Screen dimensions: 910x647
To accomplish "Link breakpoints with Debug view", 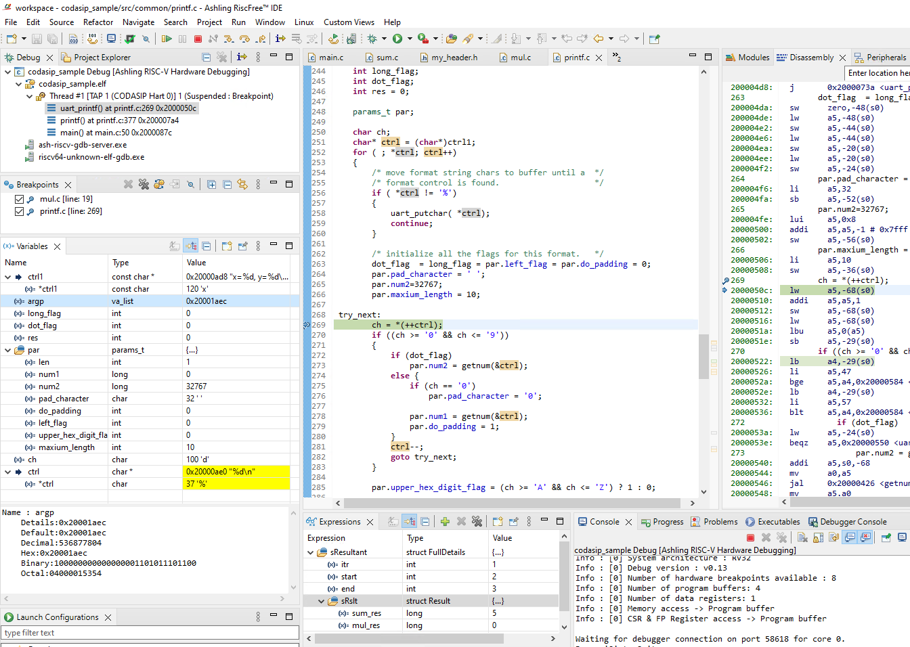I will (243, 185).
